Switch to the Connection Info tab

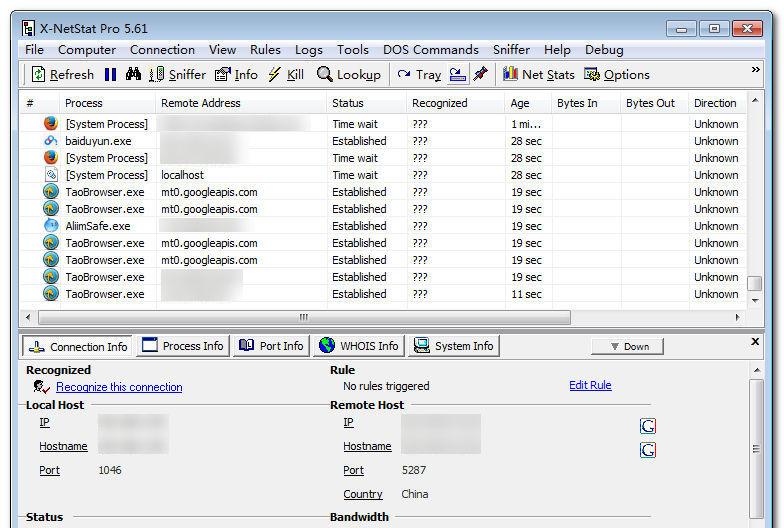pos(78,346)
